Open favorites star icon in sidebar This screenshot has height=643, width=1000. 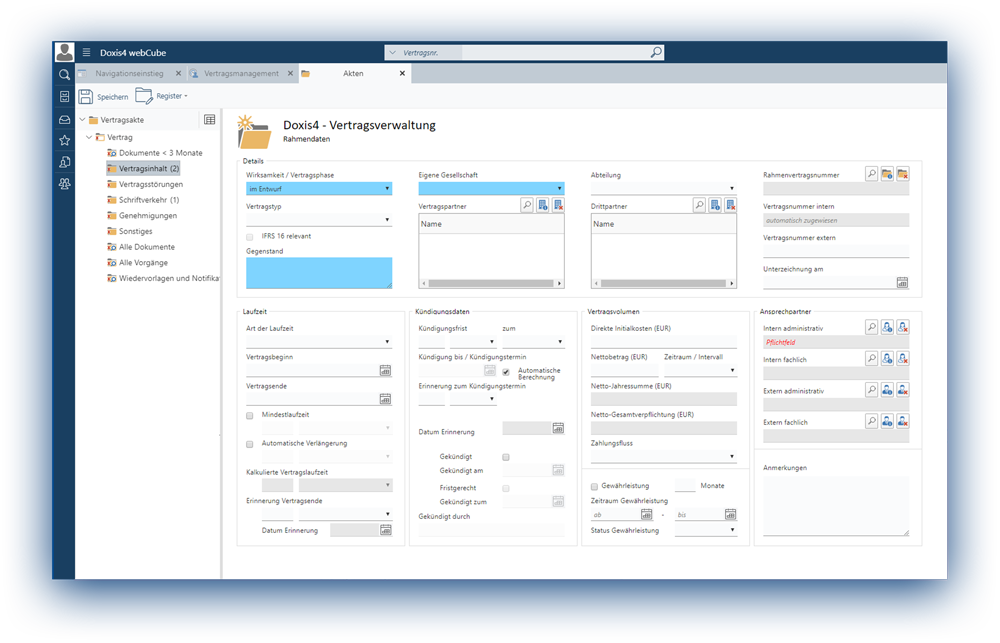[x=64, y=140]
